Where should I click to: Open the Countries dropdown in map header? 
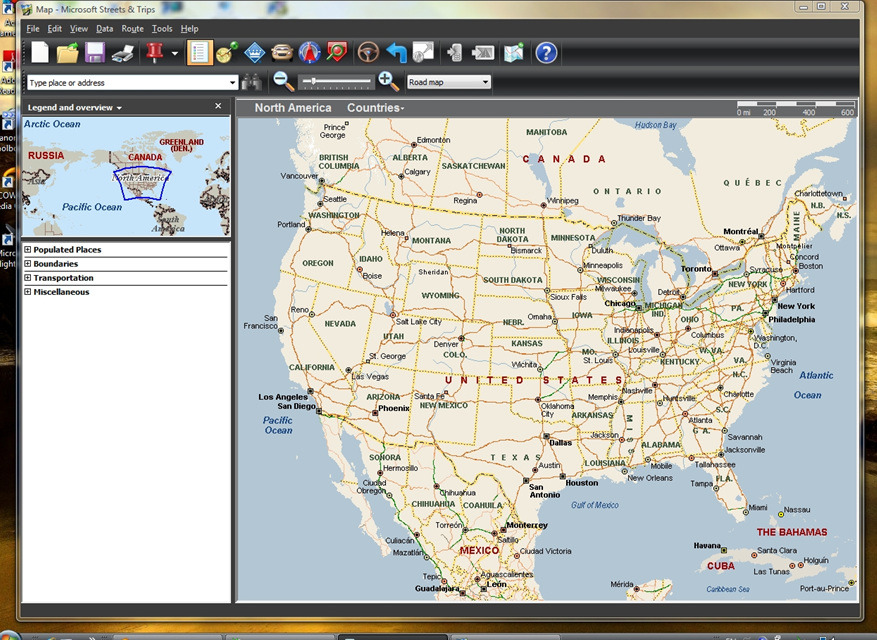(x=375, y=108)
